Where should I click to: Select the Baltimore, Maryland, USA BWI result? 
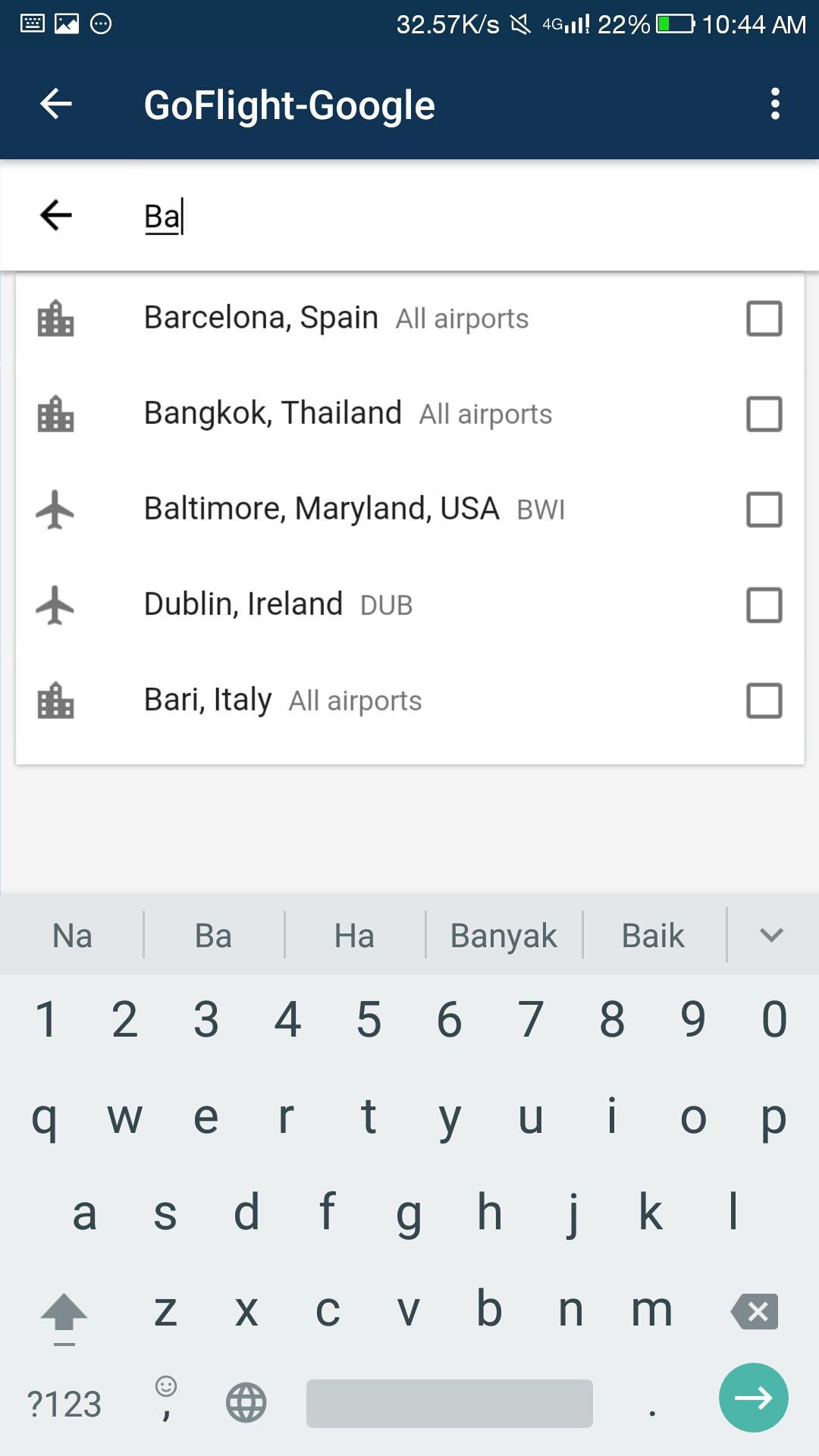tap(409, 510)
